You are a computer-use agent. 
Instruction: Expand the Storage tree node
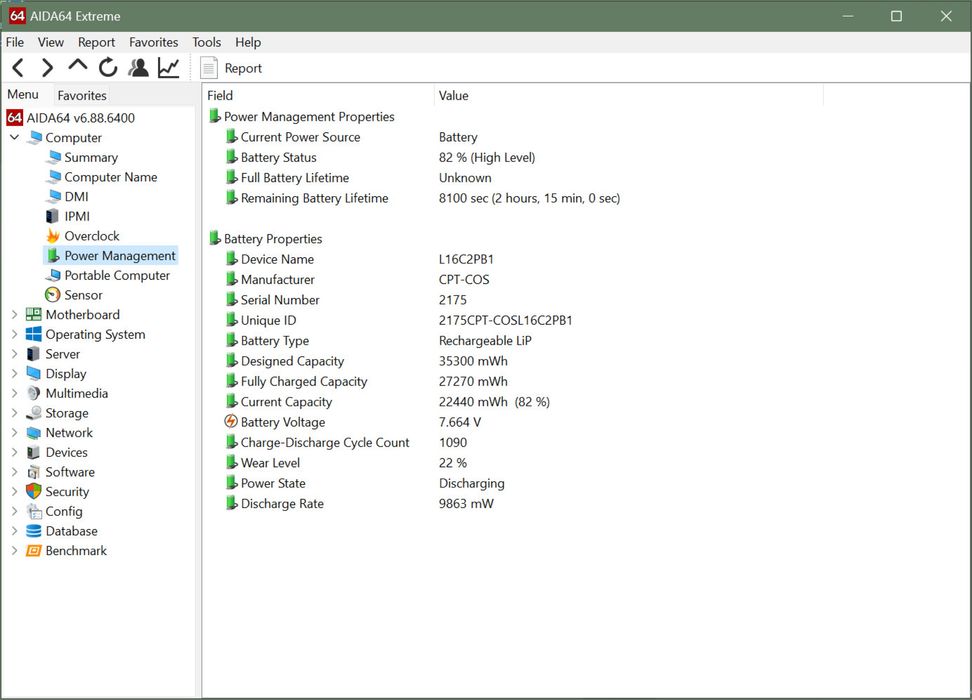(14, 413)
